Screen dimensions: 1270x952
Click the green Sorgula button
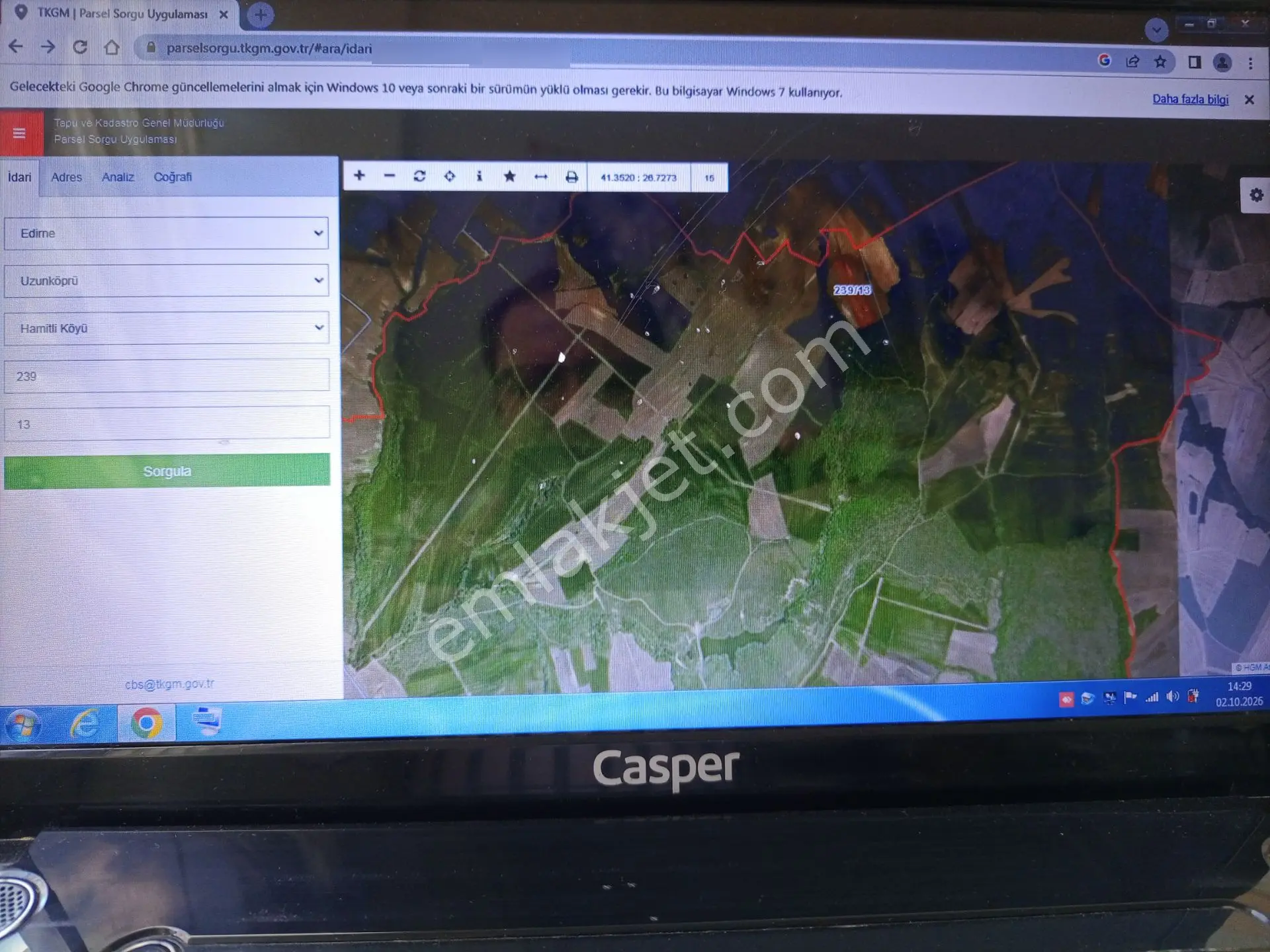tap(167, 471)
